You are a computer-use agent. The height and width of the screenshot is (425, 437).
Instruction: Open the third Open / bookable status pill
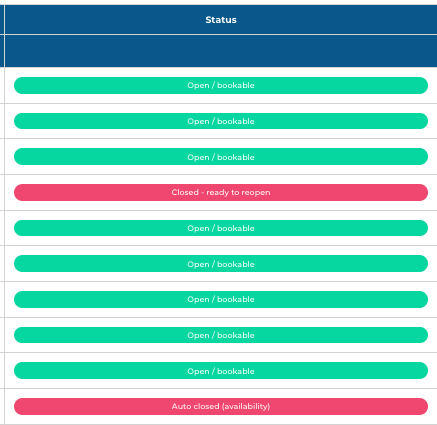(221, 157)
